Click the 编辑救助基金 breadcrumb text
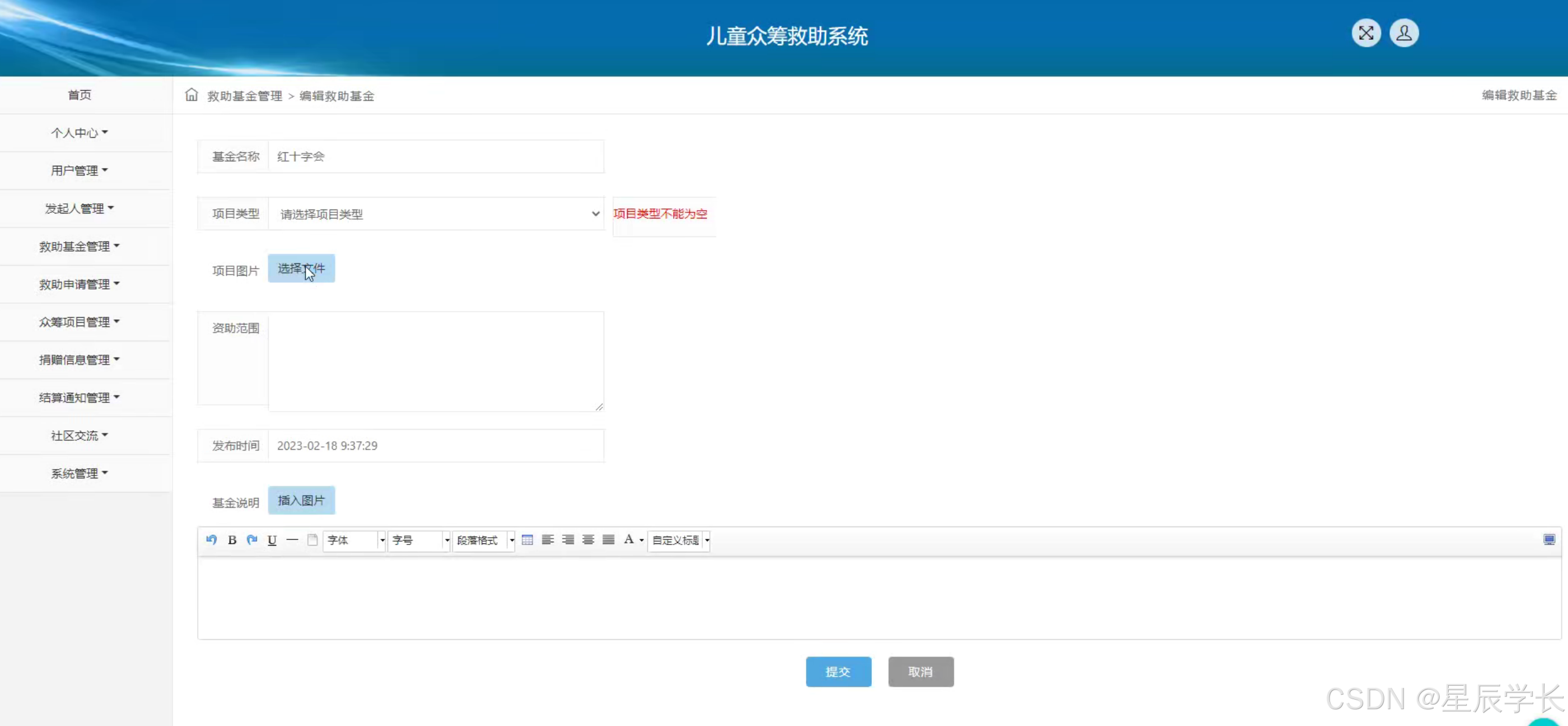 pos(337,96)
